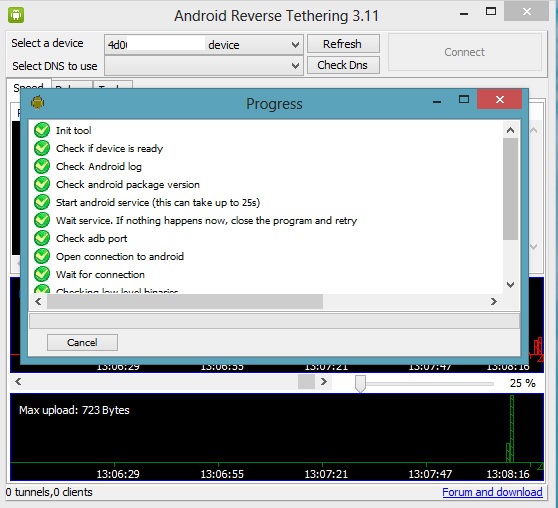This screenshot has width=558, height=508.
Task: Click the 'Max upload: 723 Bytes' label
Action: tap(74, 410)
